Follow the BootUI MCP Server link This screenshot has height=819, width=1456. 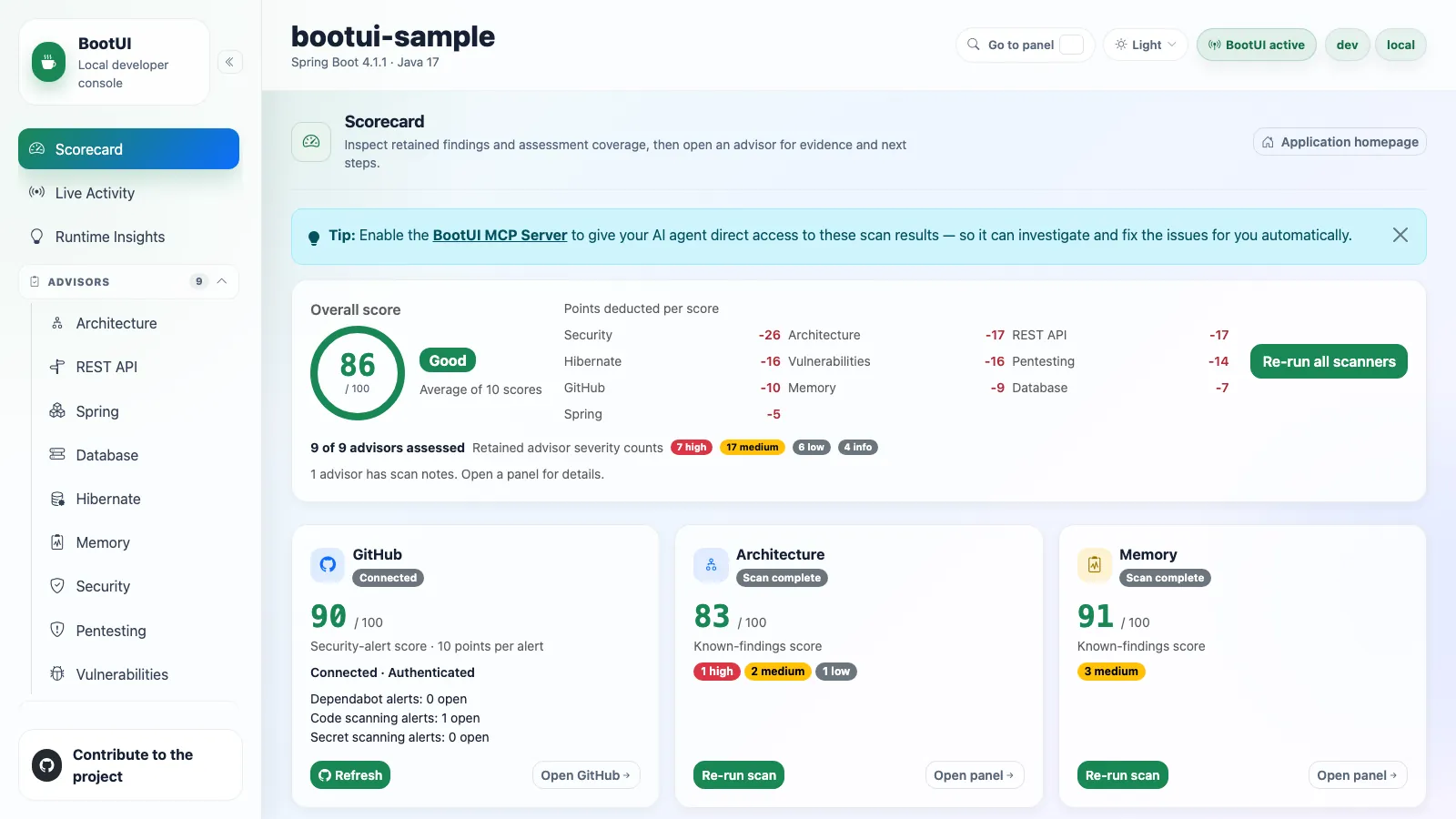(x=500, y=235)
